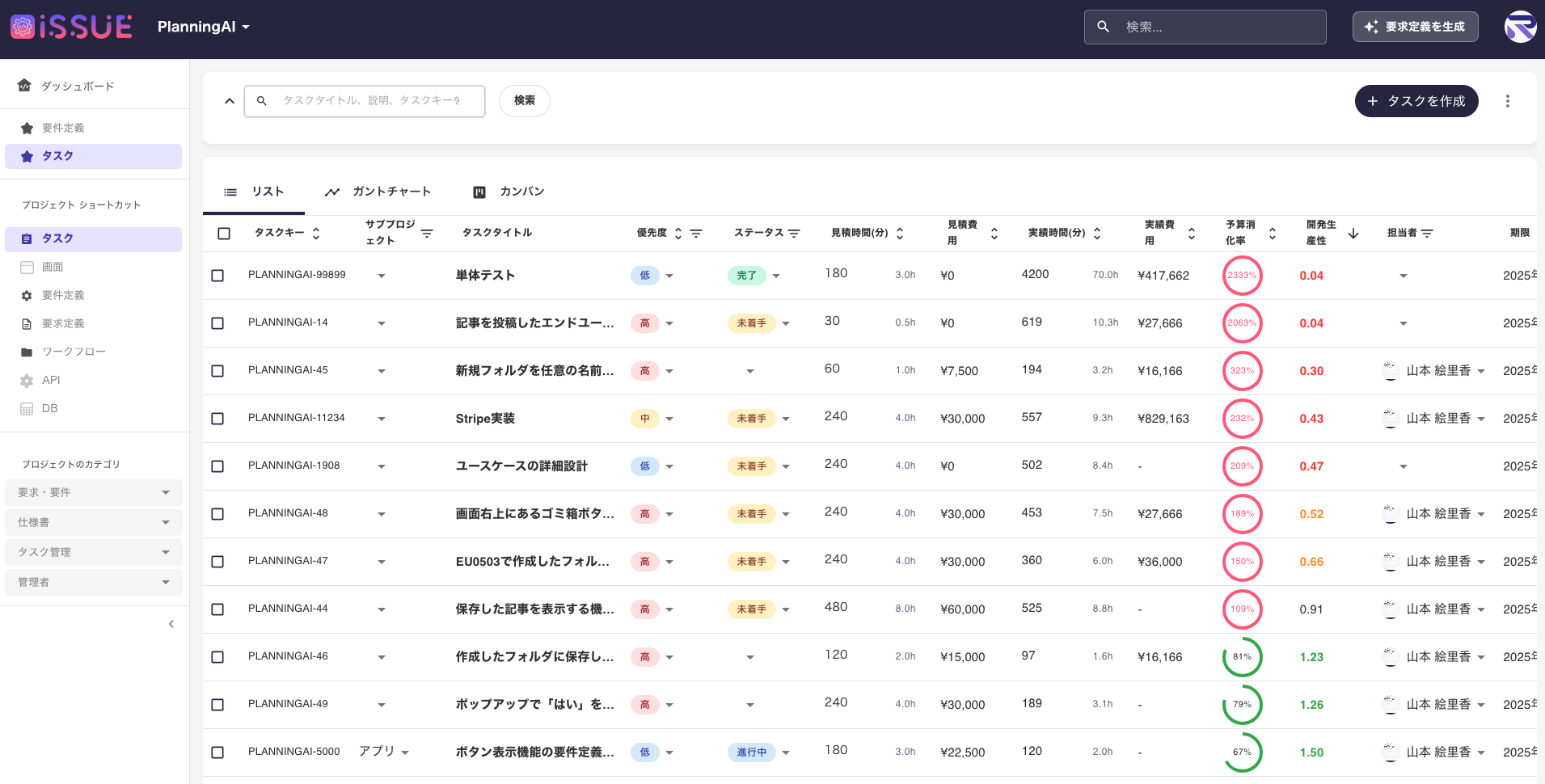Open the three-dot menu near タスクを作成
The height and width of the screenshot is (784, 1545).
1507,101
